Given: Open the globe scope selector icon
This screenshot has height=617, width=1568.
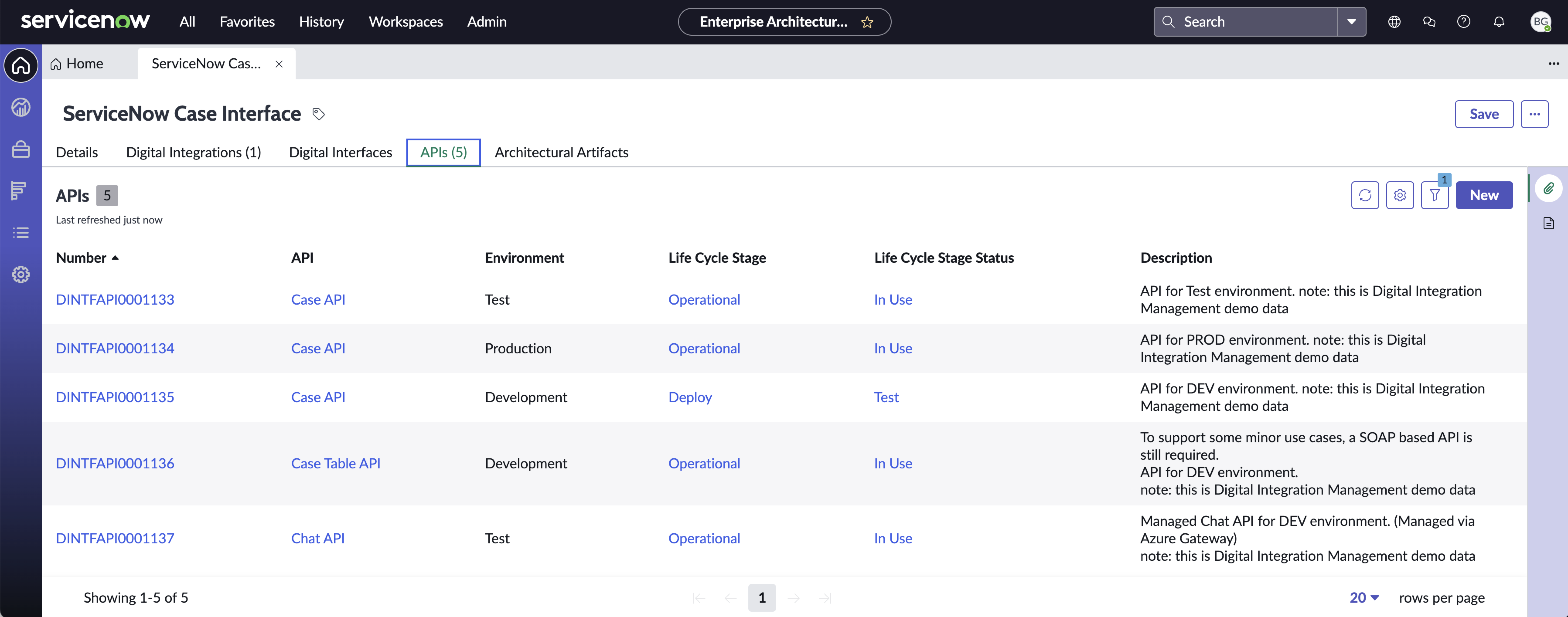Looking at the screenshot, I should [1394, 22].
